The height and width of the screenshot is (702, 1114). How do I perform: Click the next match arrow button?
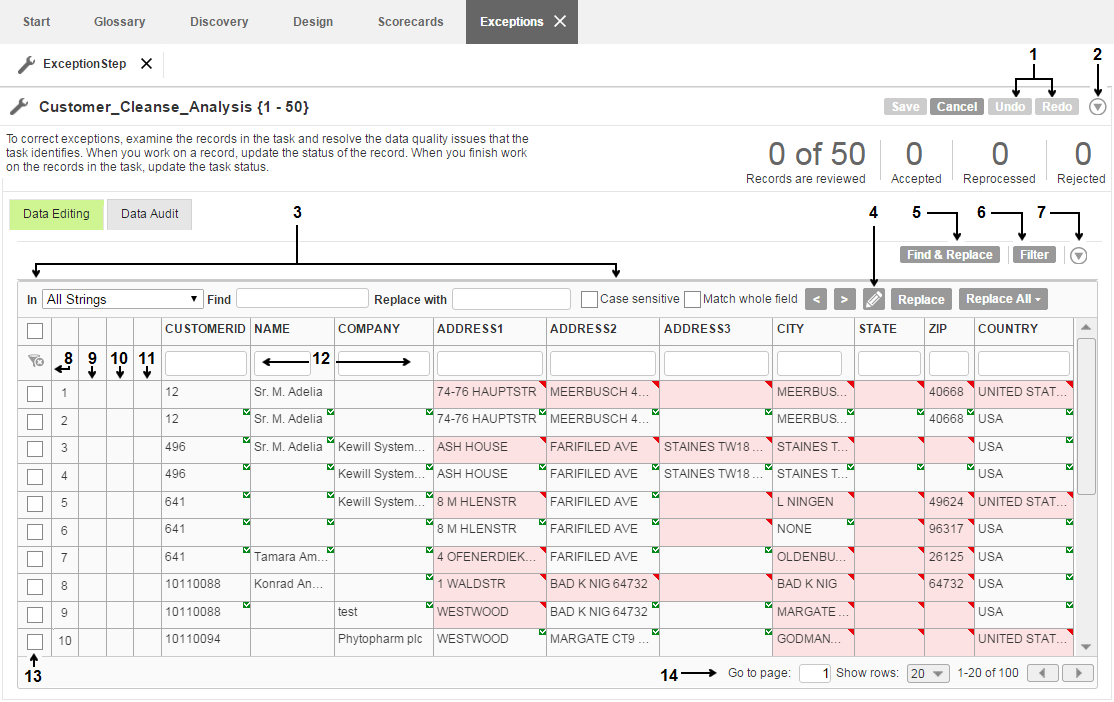pyautogui.click(x=844, y=299)
